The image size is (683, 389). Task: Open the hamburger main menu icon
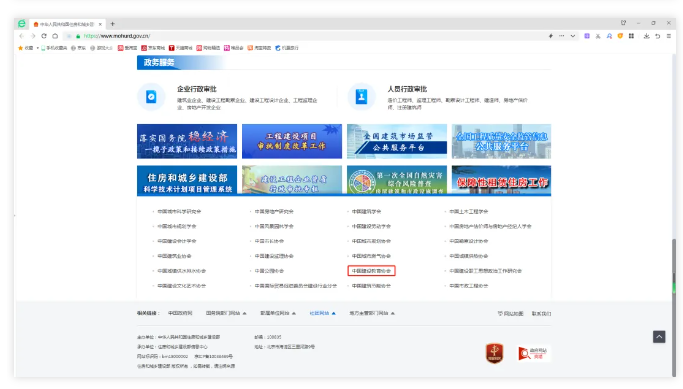(x=669, y=36)
